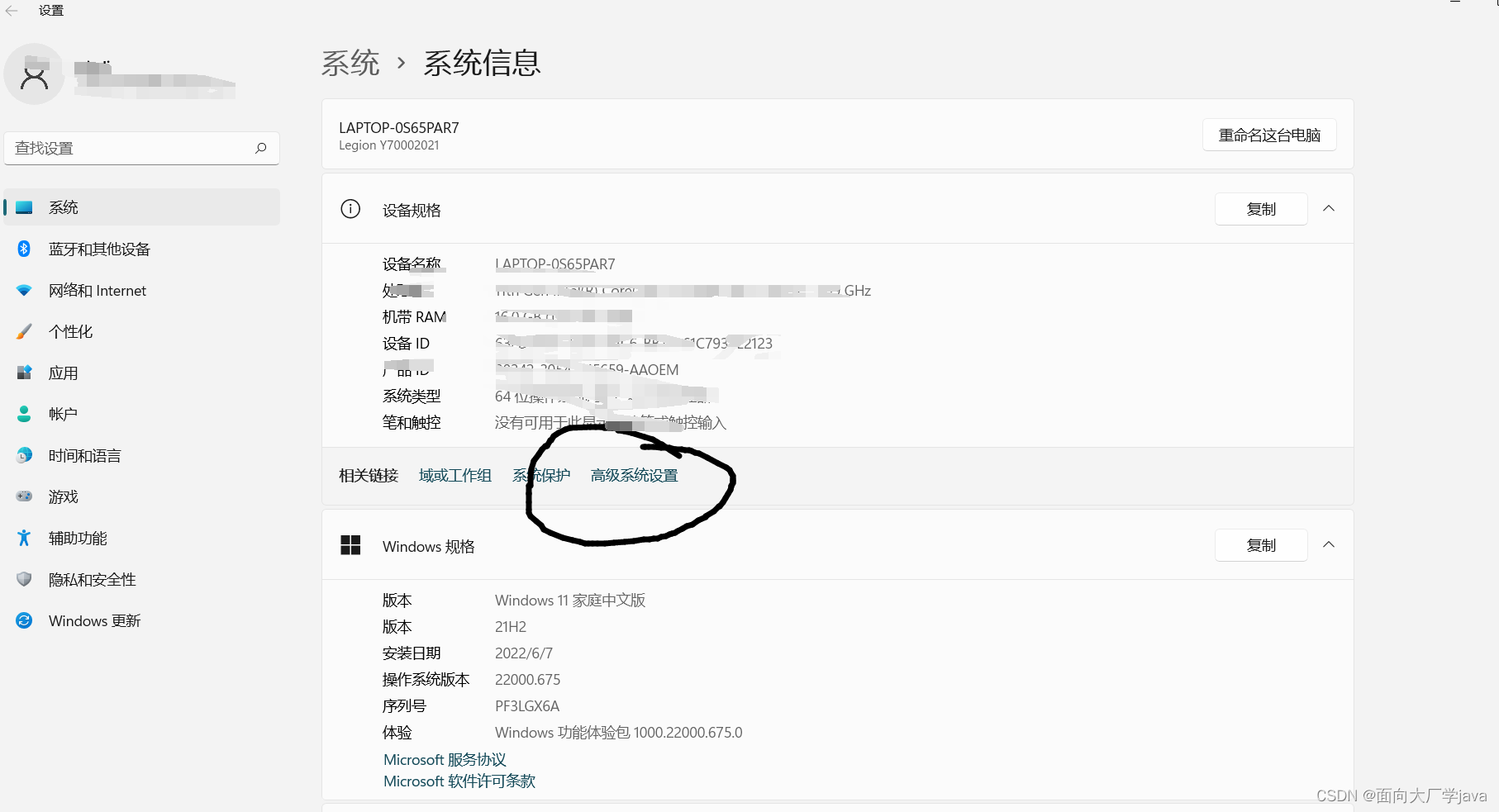Click the Windows logo beside Windows 规格
This screenshot has height=812, width=1499.
click(x=350, y=545)
